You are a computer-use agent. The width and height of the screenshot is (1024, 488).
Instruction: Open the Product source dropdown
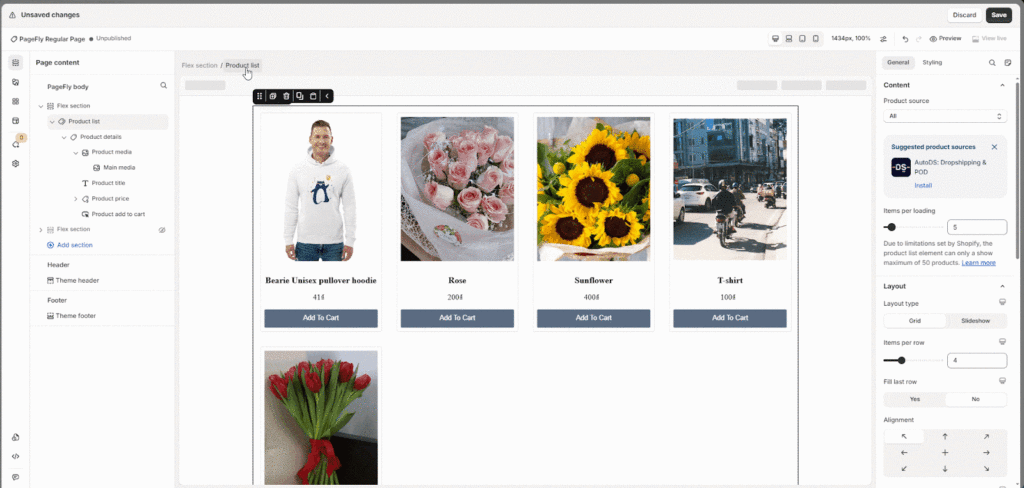click(944, 116)
